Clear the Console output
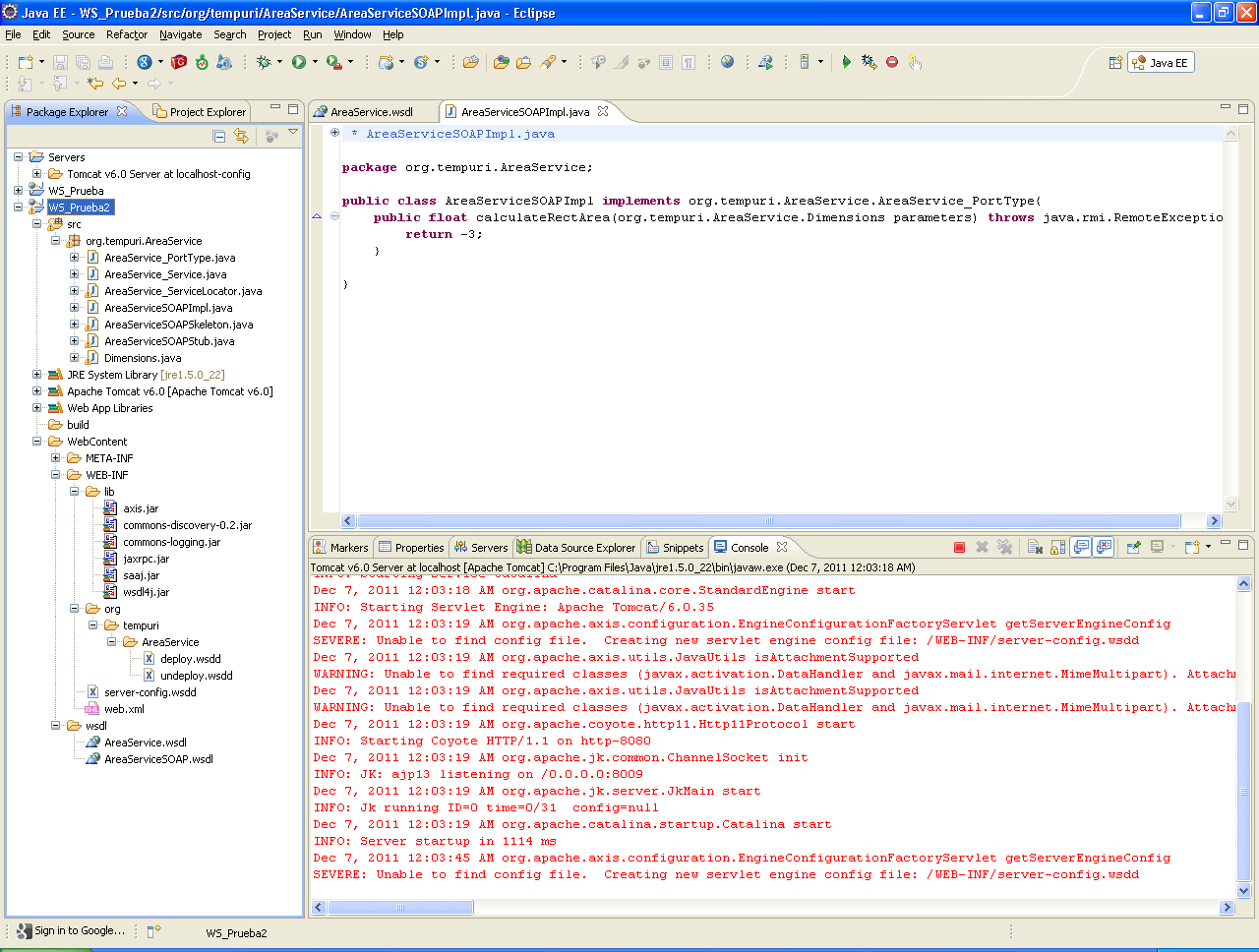Screen dimensions: 1259x952 1035,548
